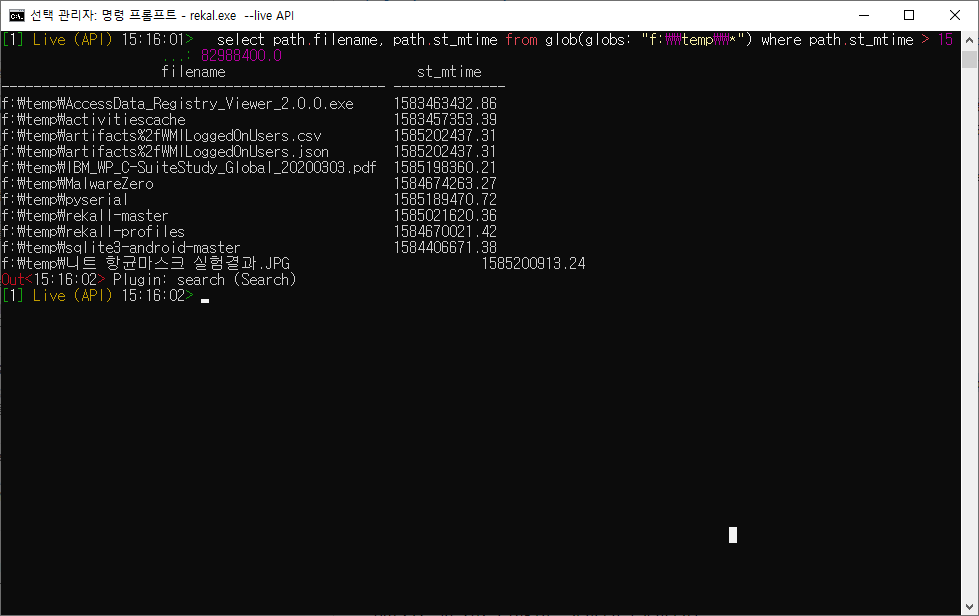The image size is (979, 616).
Task: Click the Out Plugin: search (Search) line
Action: [x=149, y=280]
